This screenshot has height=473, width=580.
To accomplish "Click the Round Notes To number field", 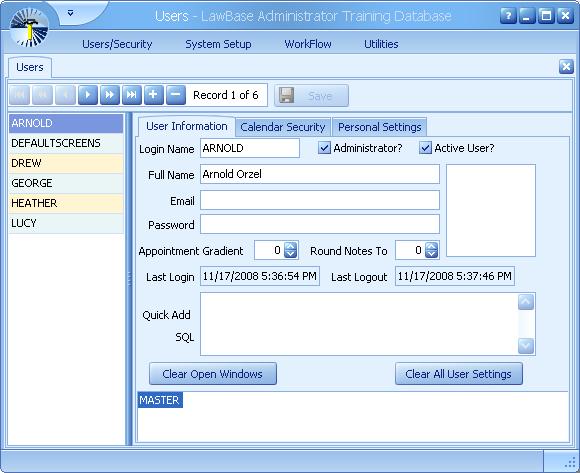I will click(410, 250).
